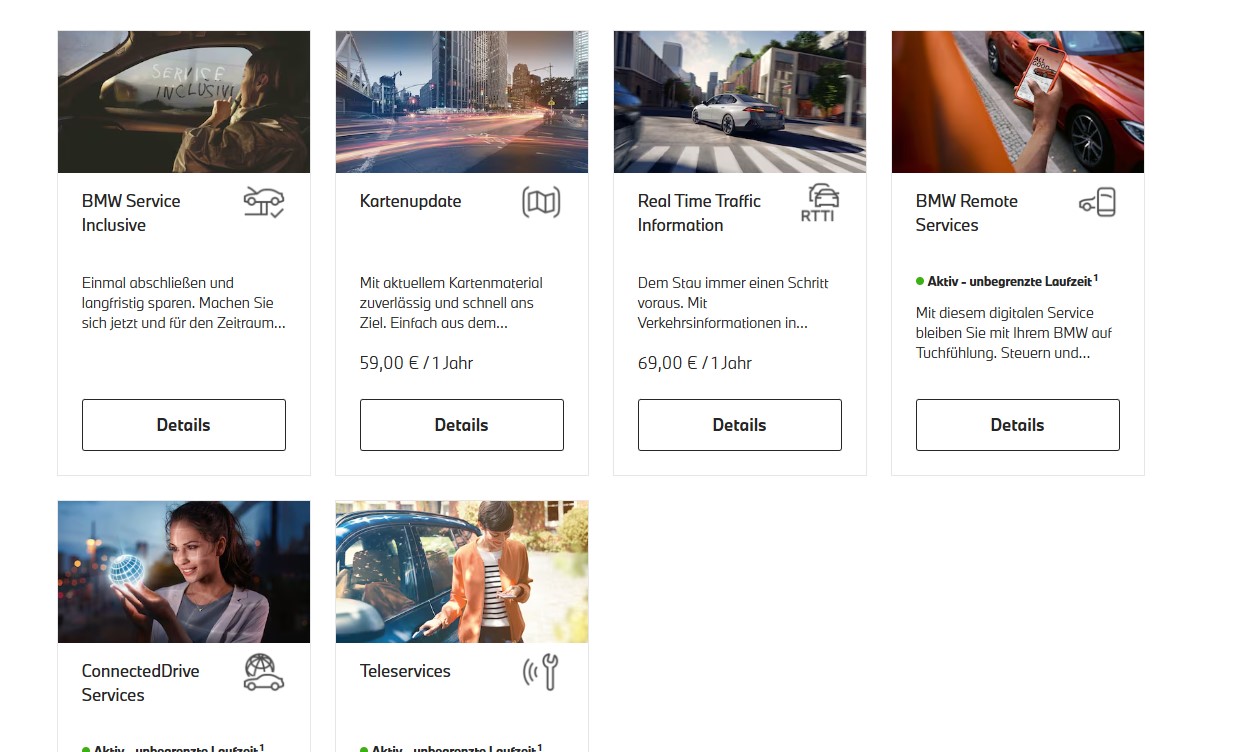Click the Teleservices wrench icon
This screenshot has height=752, width=1251.
[x=541, y=672]
